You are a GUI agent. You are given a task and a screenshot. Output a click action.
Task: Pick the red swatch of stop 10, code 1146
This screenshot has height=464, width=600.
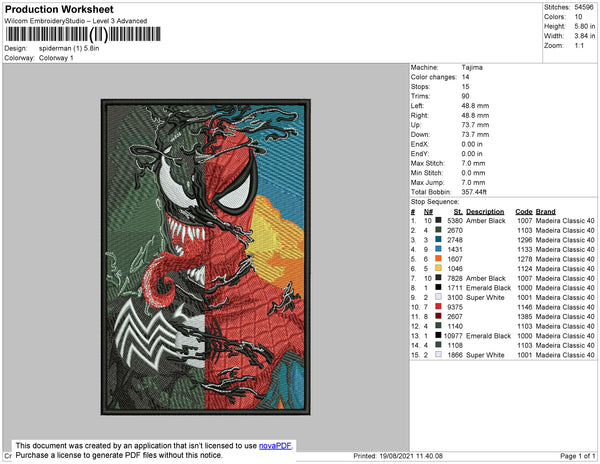[438, 306]
